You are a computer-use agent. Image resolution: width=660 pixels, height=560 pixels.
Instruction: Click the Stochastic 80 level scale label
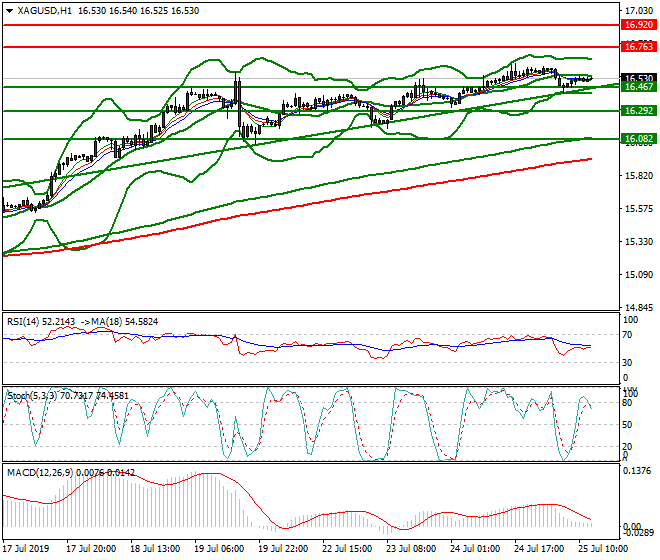(627, 403)
